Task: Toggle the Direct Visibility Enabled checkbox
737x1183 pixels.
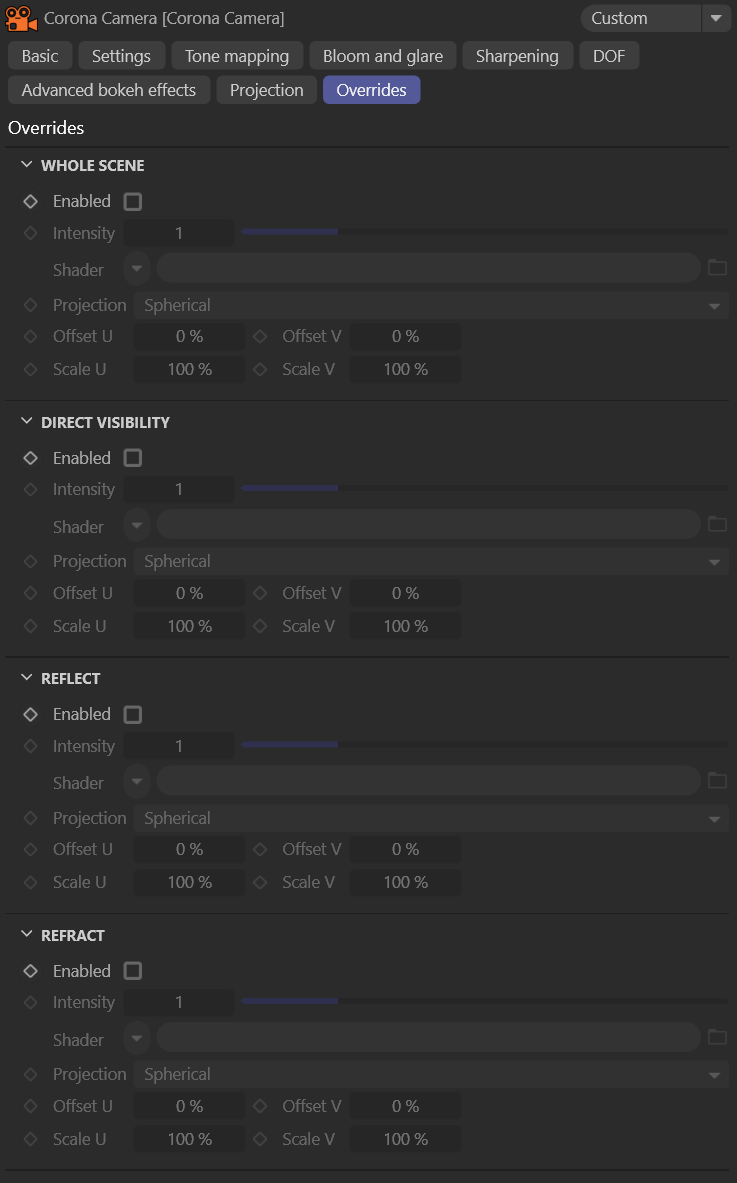Action: (x=133, y=458)
